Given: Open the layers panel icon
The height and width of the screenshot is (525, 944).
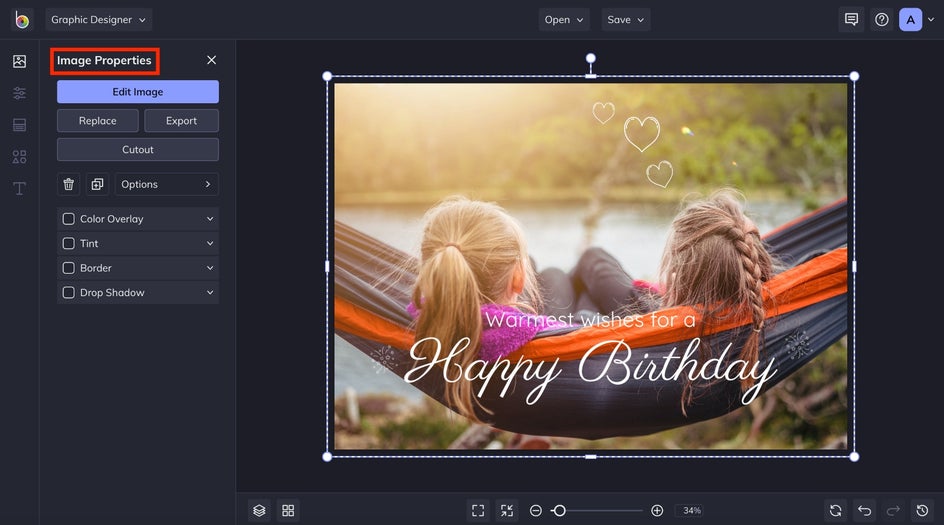Looking at the screenshot, I should pos(259,511).
